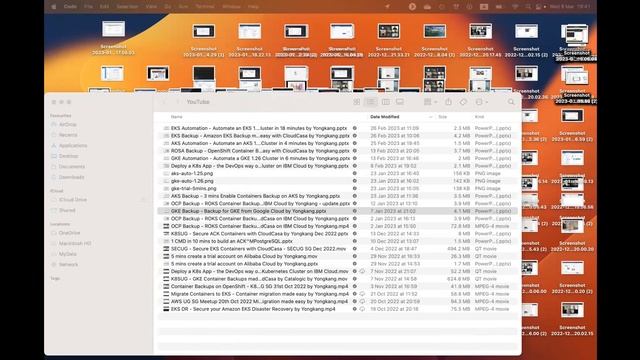Open Desktop in the Finder sidebar
This screenshot has height=360, width=640.
[x=68, y=156]
